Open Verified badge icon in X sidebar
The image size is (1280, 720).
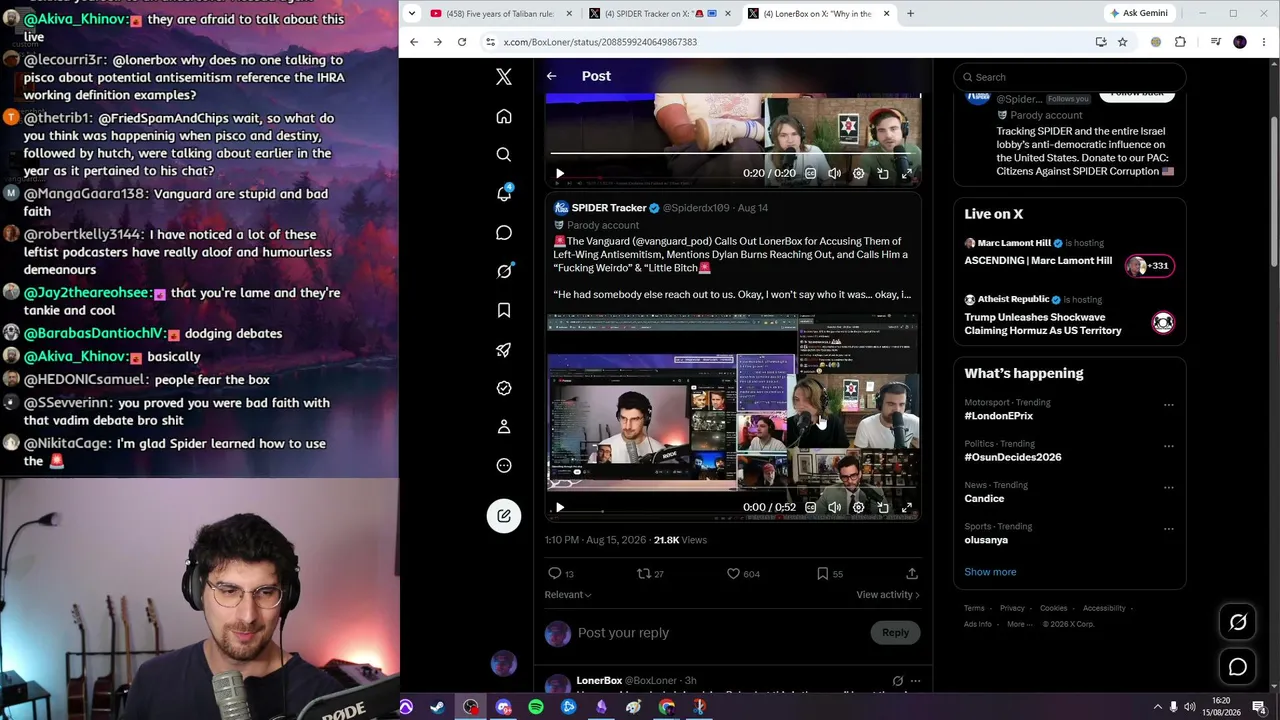tap(504, 388)
